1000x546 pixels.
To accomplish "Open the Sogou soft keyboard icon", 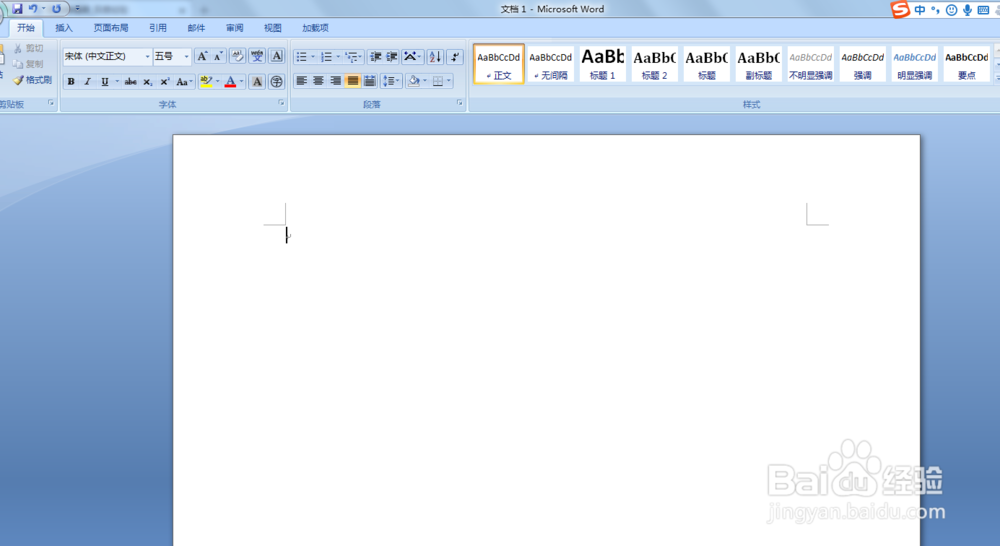I will [983, 10].
